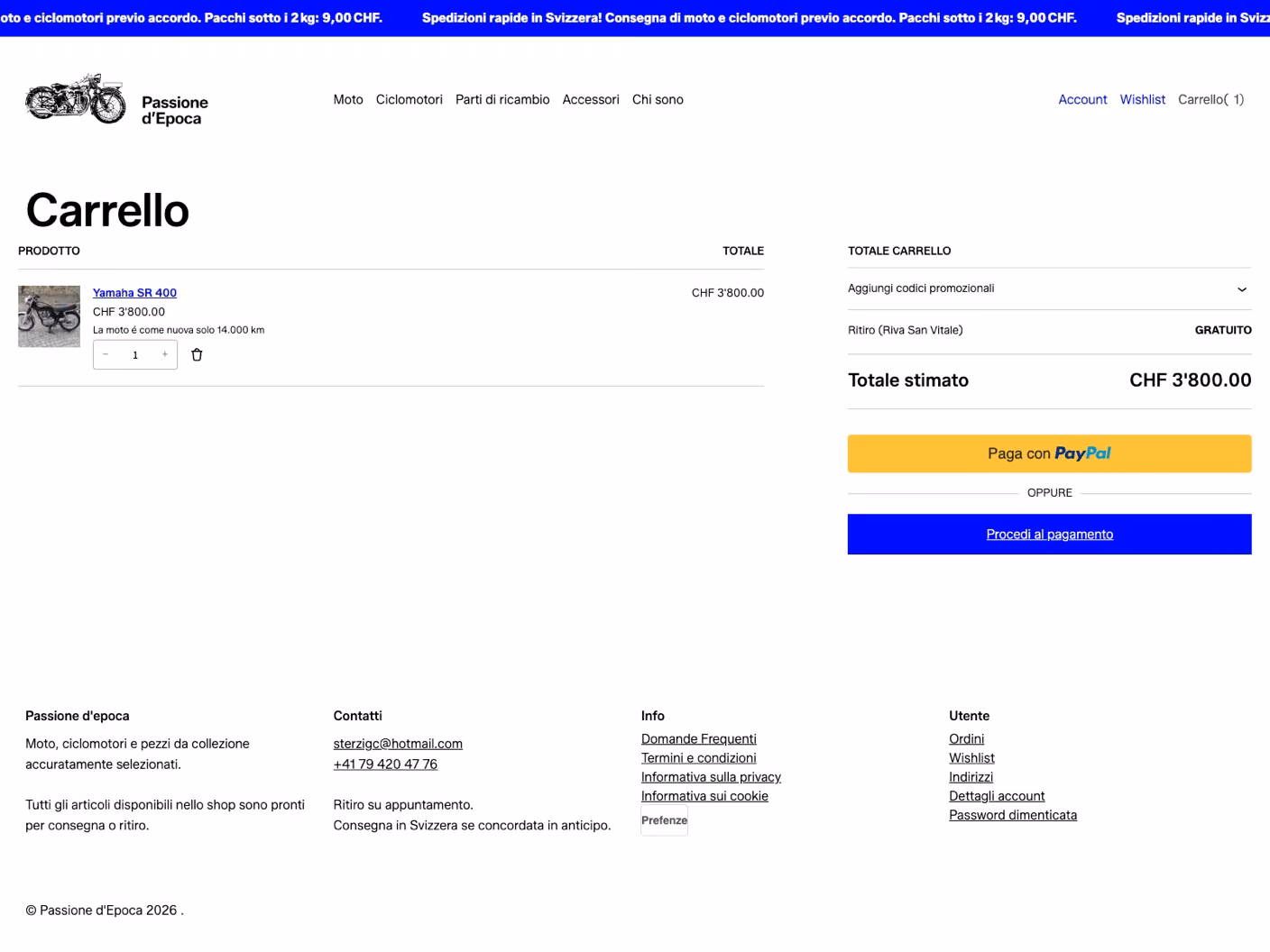Open the Yamaha SR 400 product link

[134, 293]
